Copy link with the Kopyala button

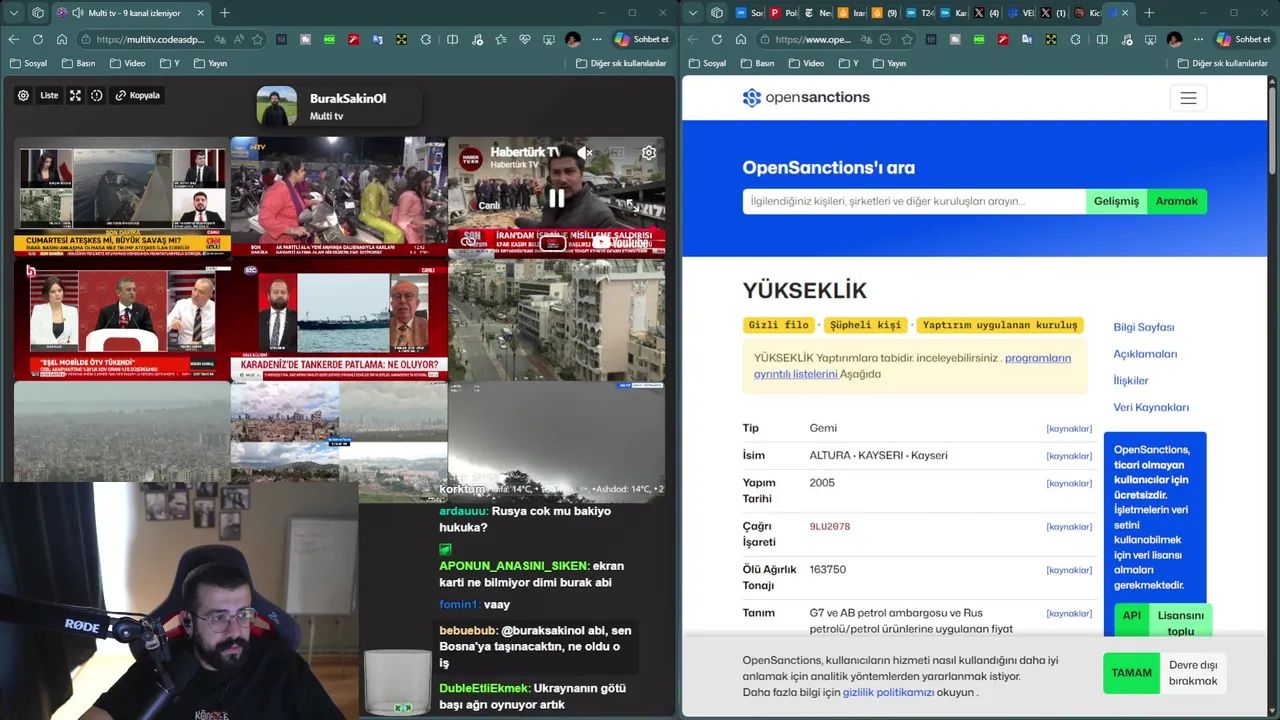(x=138, y=95)
